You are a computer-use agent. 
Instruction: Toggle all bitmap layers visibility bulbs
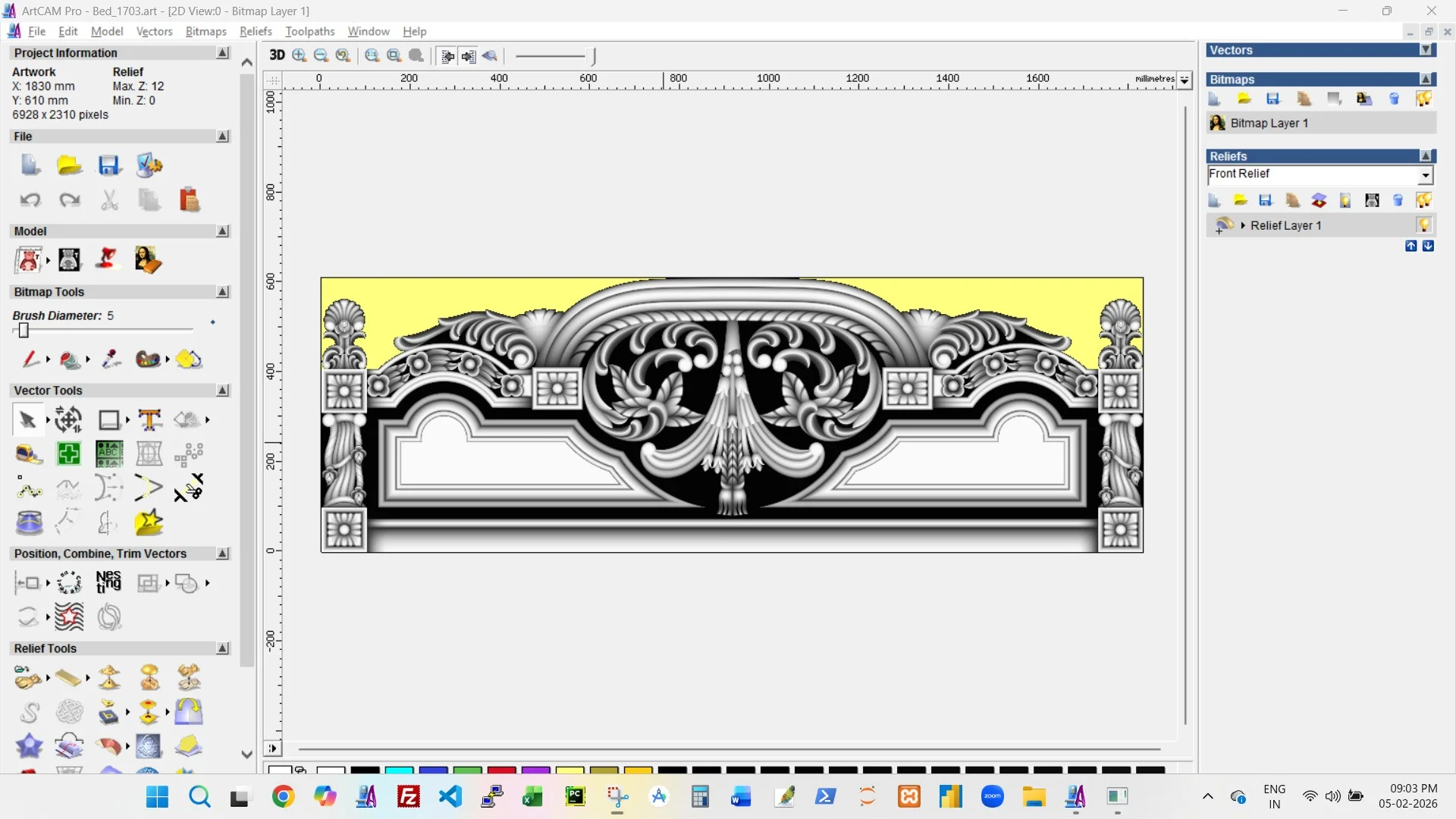tap(1423, 99)
